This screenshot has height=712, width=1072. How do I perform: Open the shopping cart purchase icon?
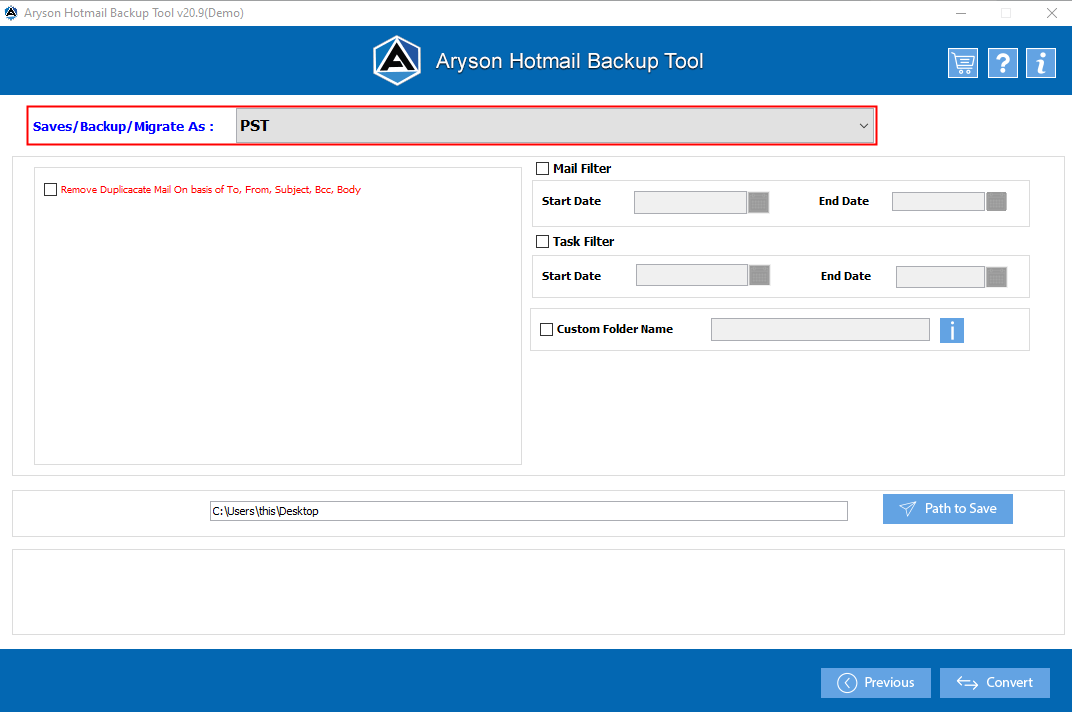[963, 64]
